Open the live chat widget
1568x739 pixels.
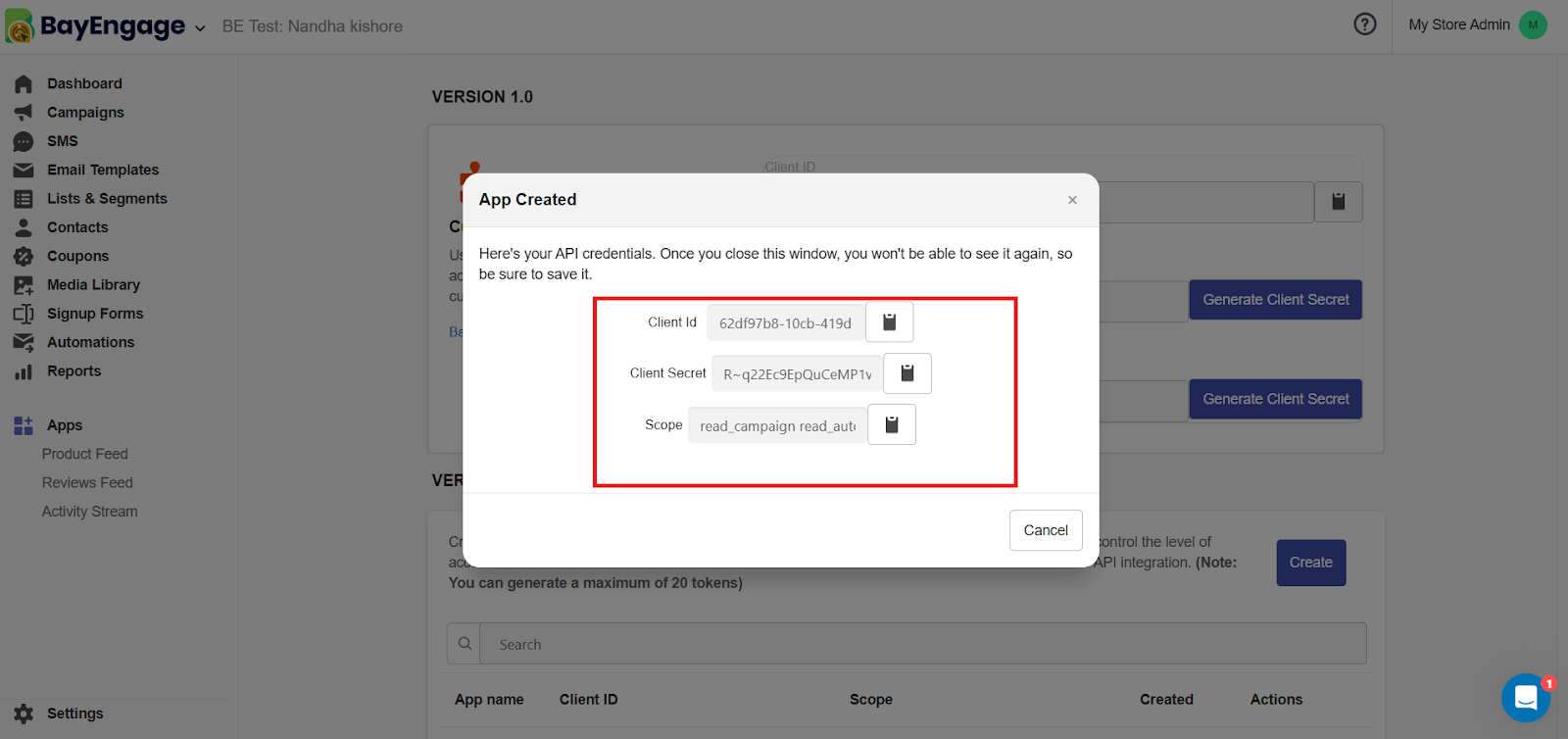click(1526, 697)
